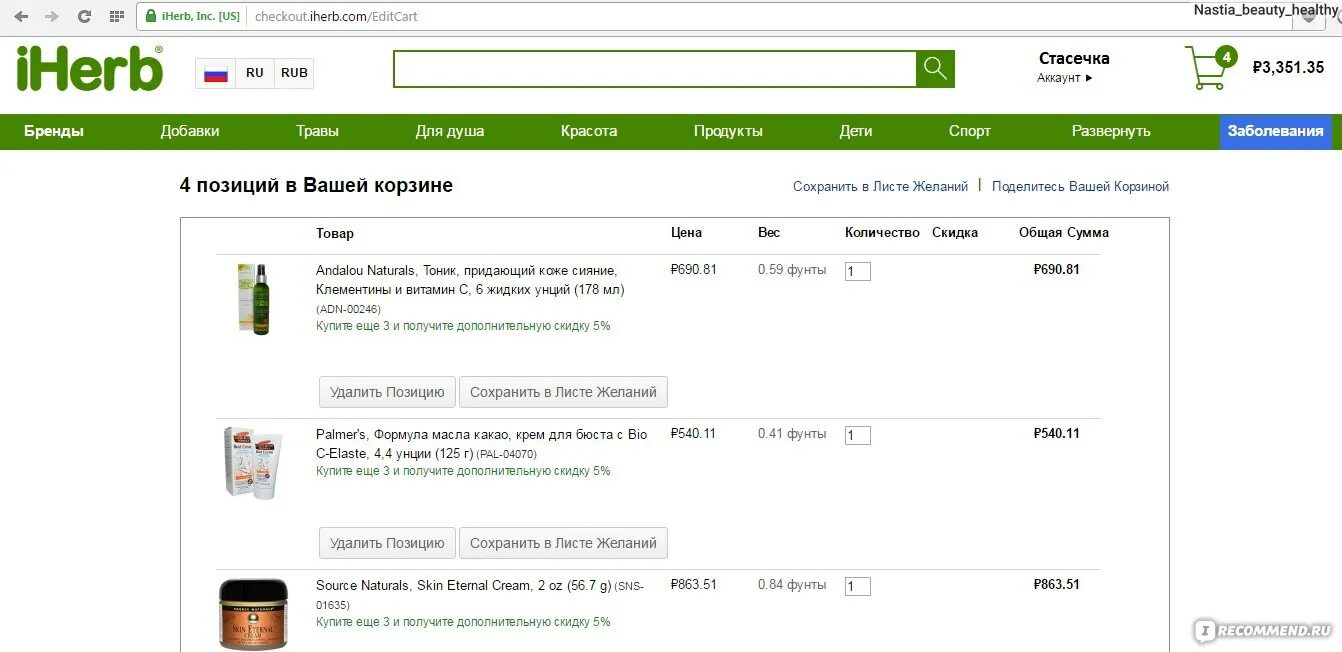Image resolution: width=1342 pixels, height=652 pixels.
Task: Open the shopping cart icon
Action: (x=1205, y=69)
